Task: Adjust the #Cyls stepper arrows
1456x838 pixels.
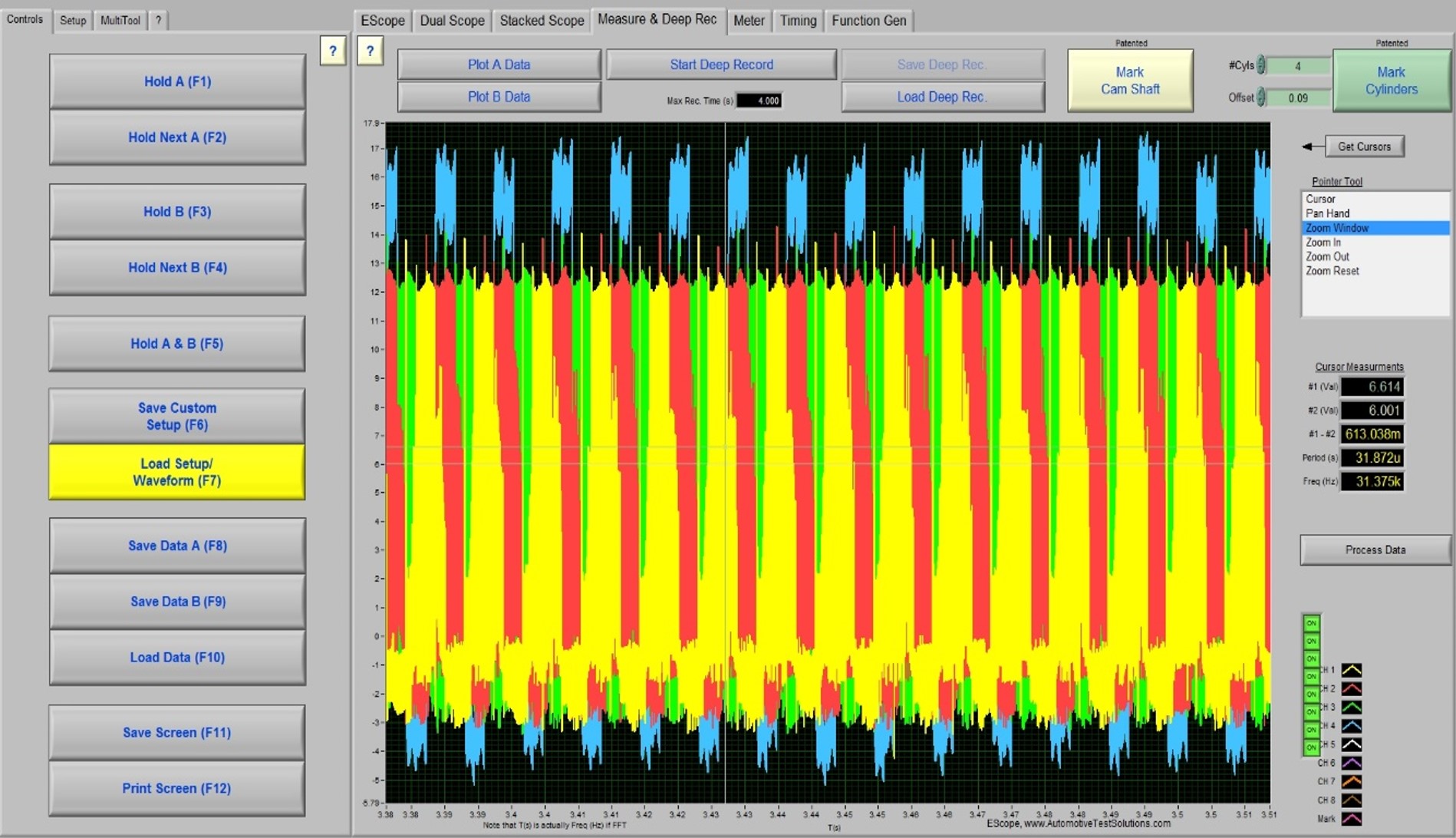Action: tap(1260, 66)
